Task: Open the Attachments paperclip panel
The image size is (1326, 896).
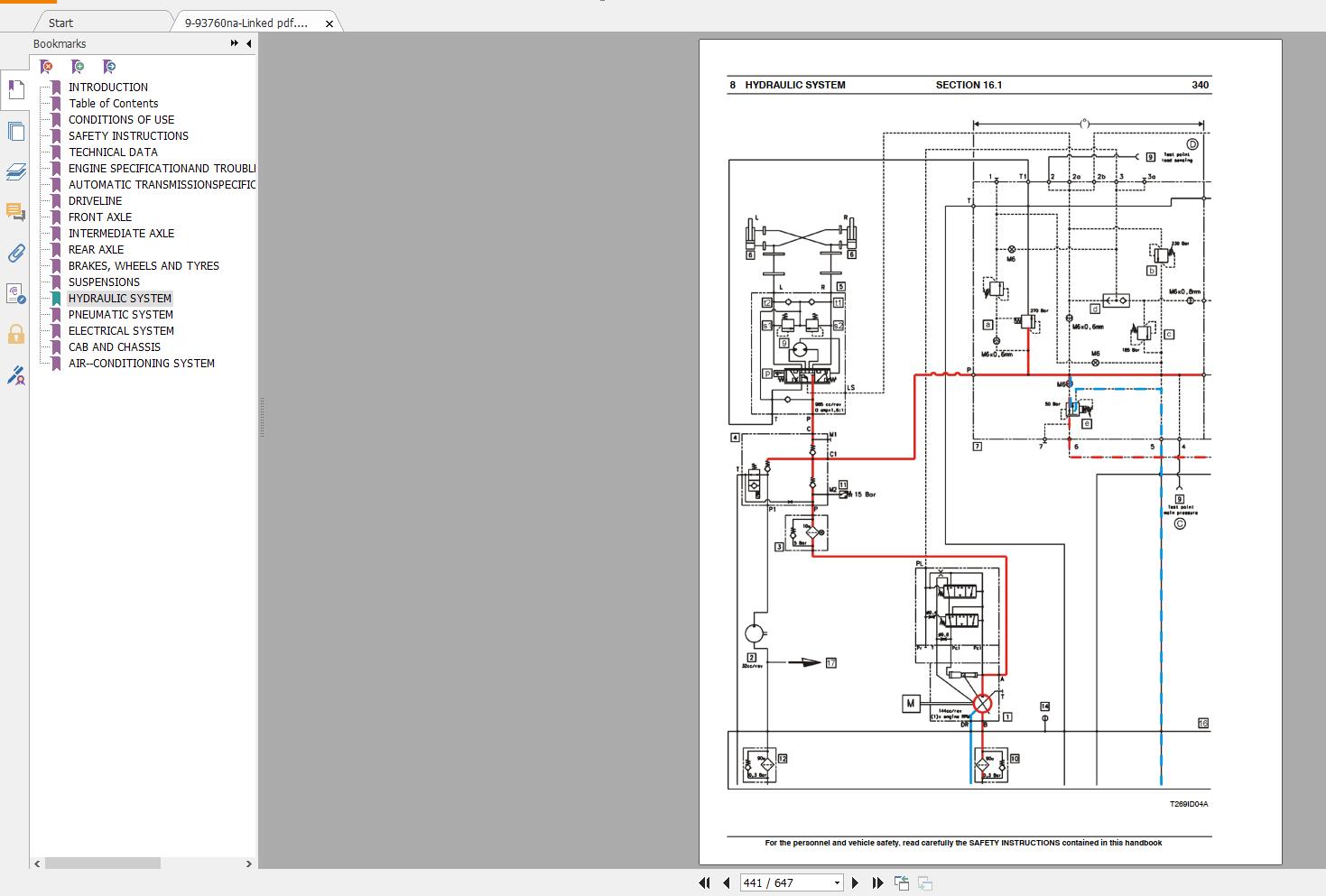Action: point(15,254)
